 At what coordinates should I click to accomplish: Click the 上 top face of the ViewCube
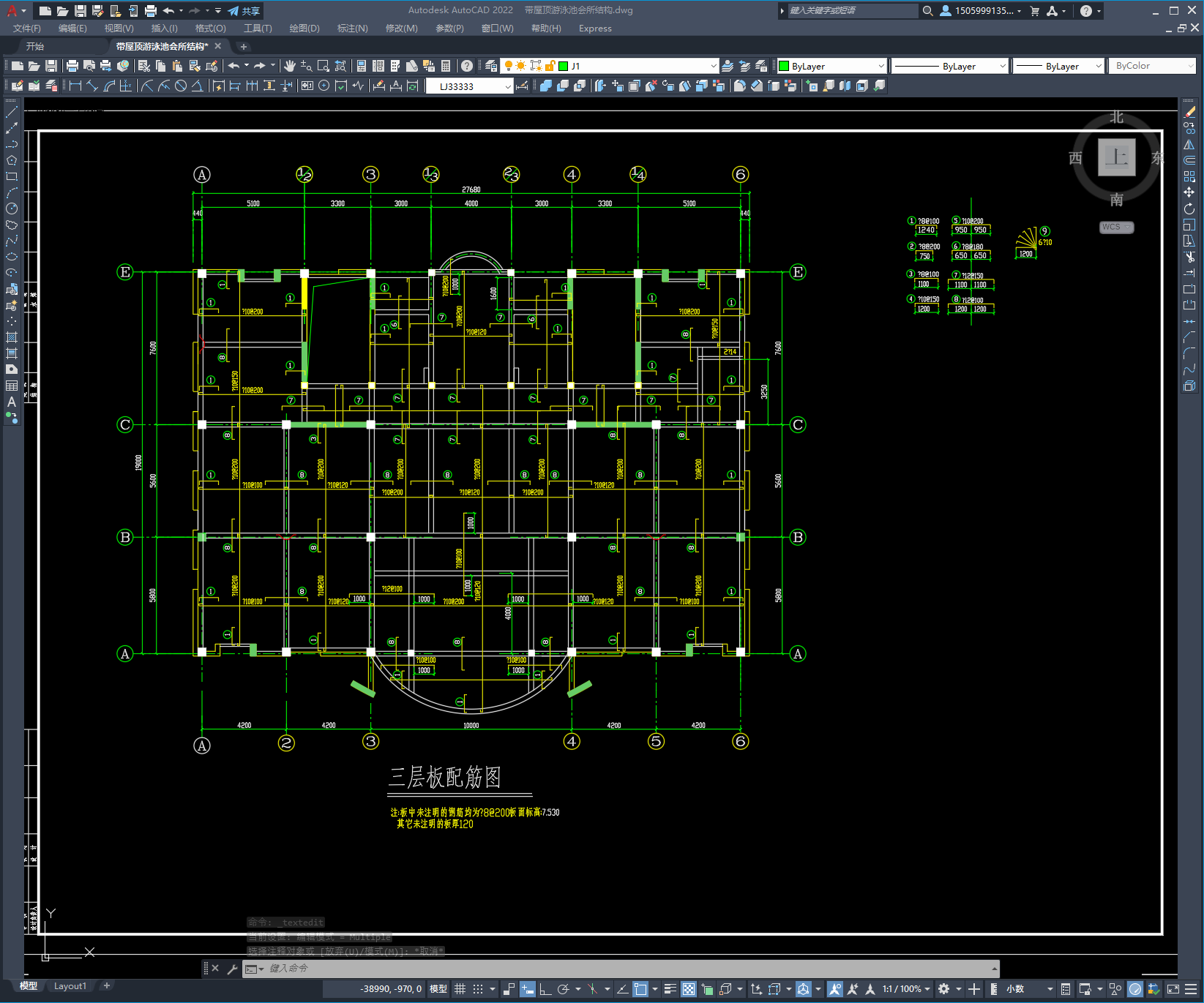point(1117,157)
